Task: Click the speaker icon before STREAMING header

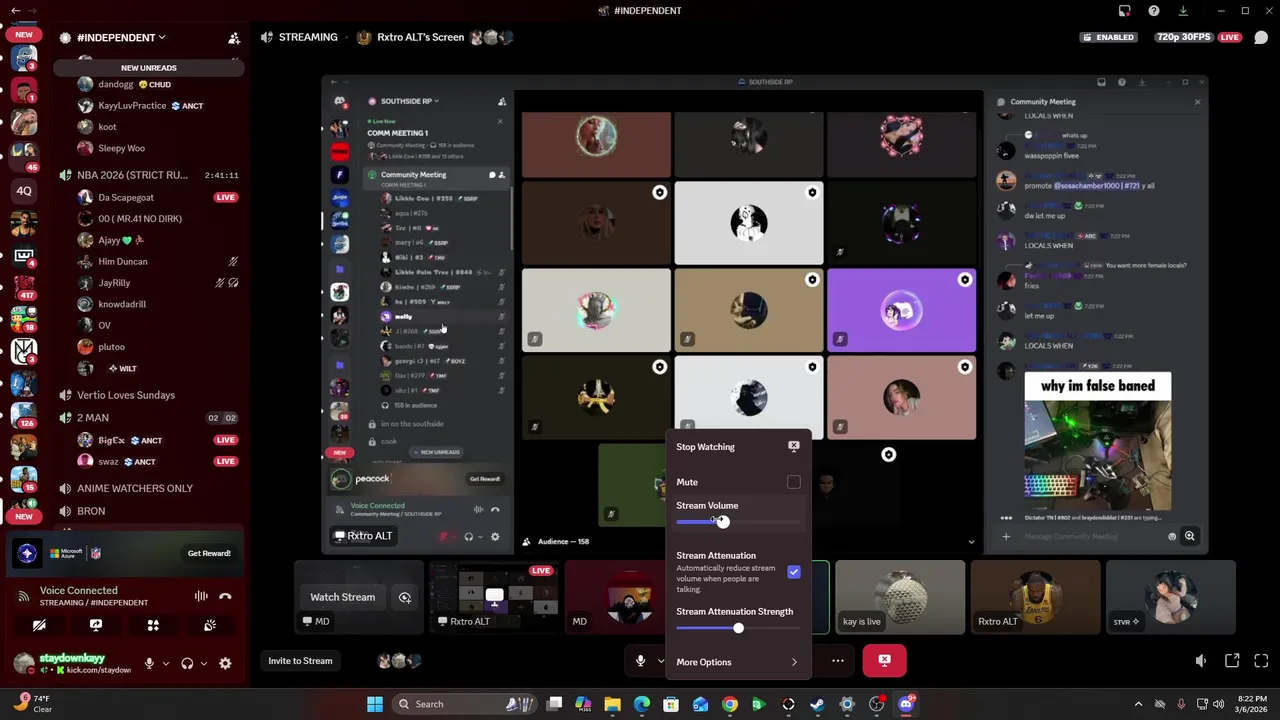Action: coord(267,37)
